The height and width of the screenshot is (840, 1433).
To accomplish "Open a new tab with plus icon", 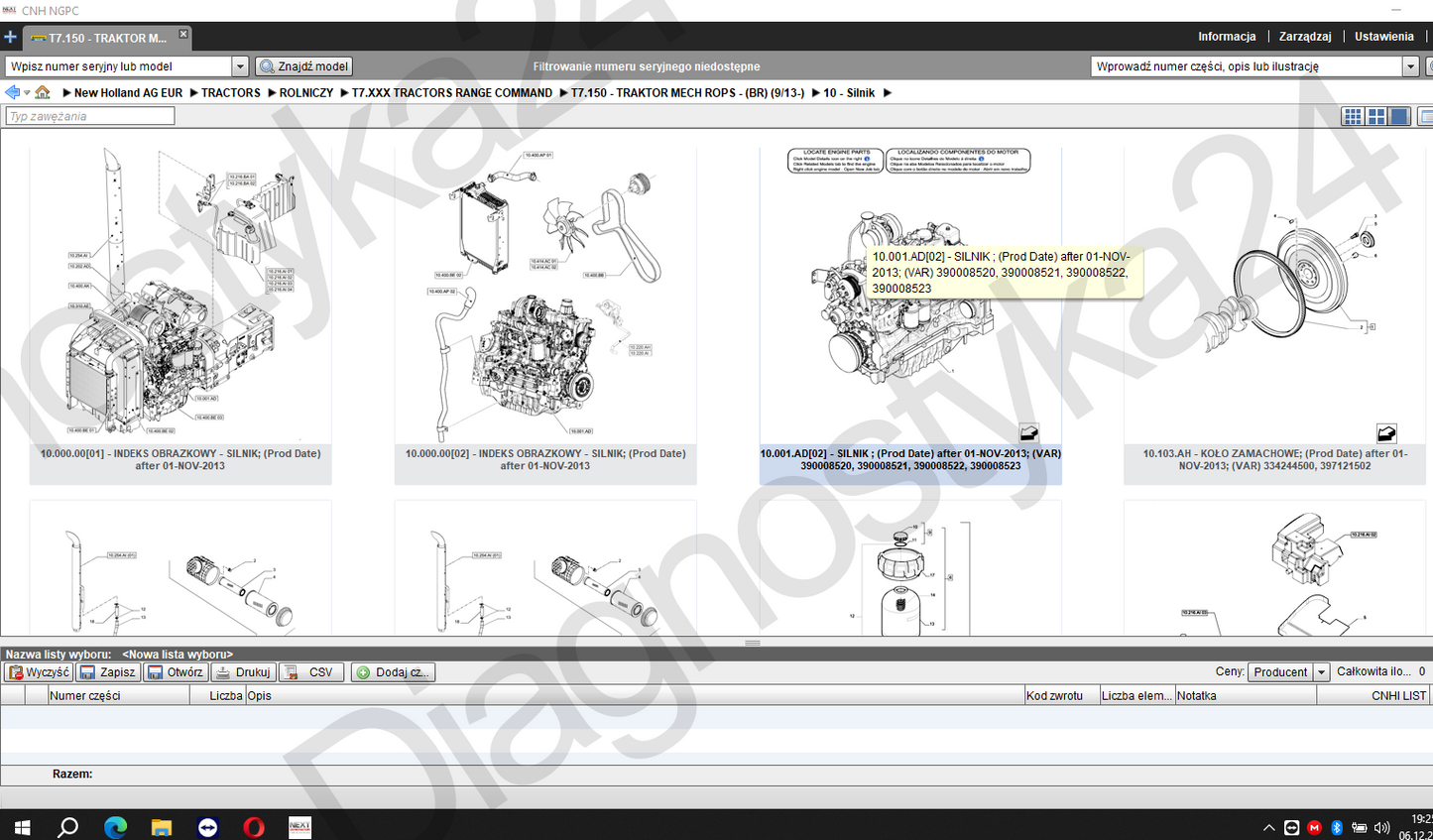I will click(10, 38).
